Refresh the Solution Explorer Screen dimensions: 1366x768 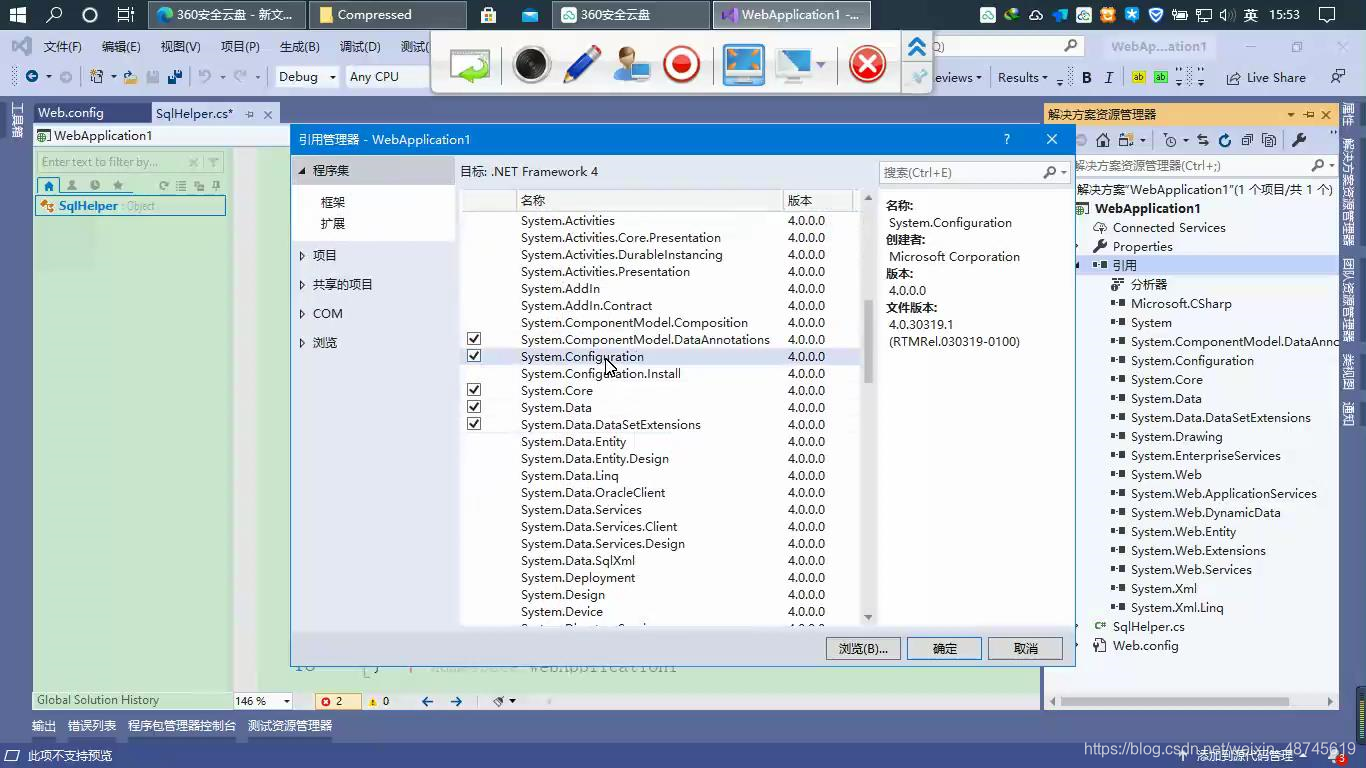[x=1225, y=140]
